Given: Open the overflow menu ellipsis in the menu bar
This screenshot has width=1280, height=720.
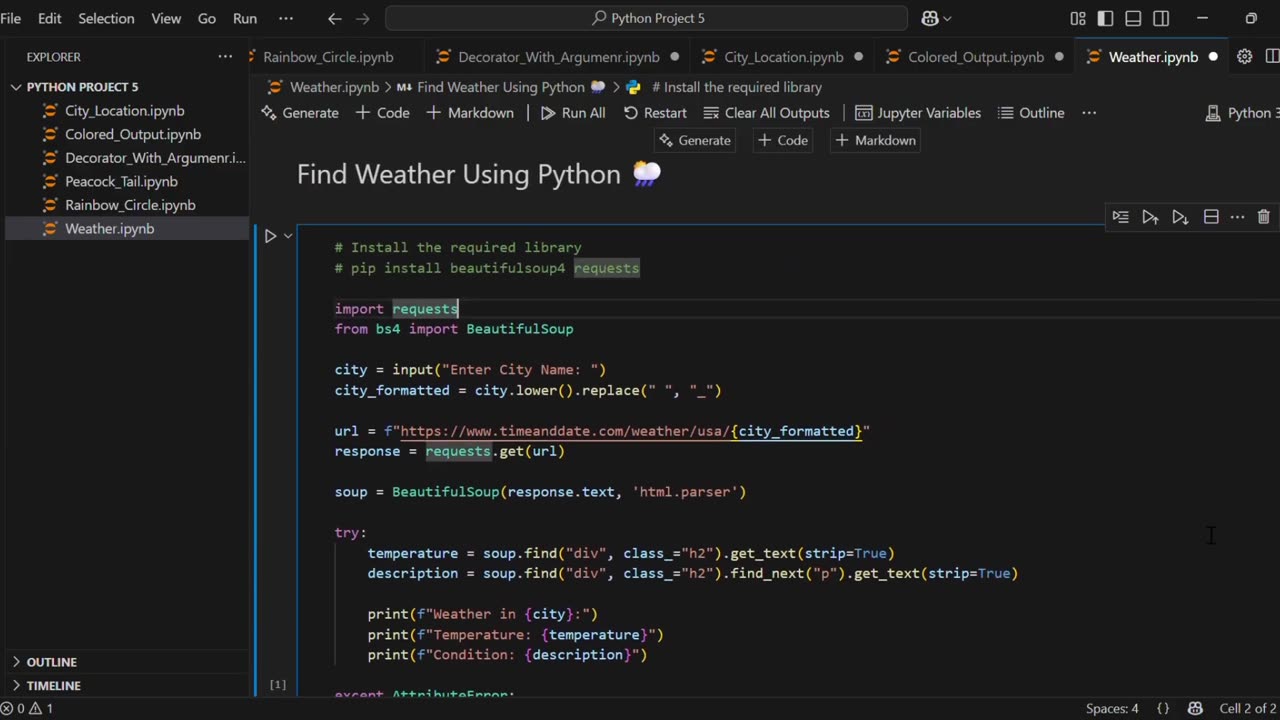Looking at the screenshot, I should point(286,18).
